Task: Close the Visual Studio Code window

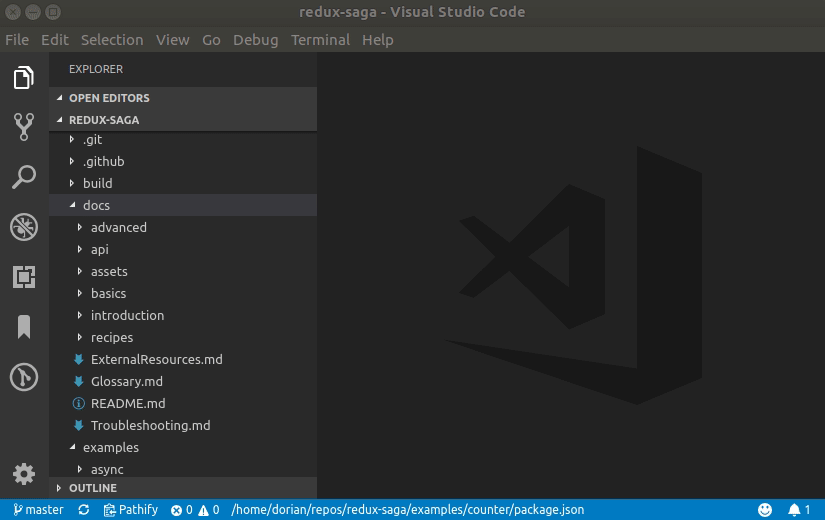Action: tap(13, 12)
